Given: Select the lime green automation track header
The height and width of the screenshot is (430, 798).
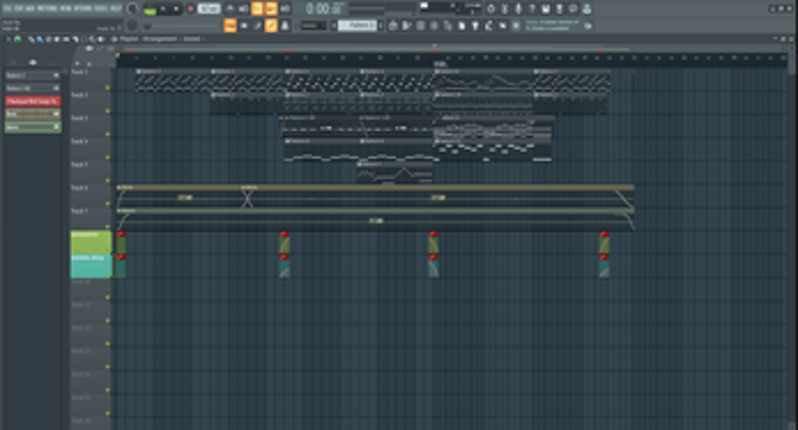Looking at the screenshot, I should click(91, 242).
